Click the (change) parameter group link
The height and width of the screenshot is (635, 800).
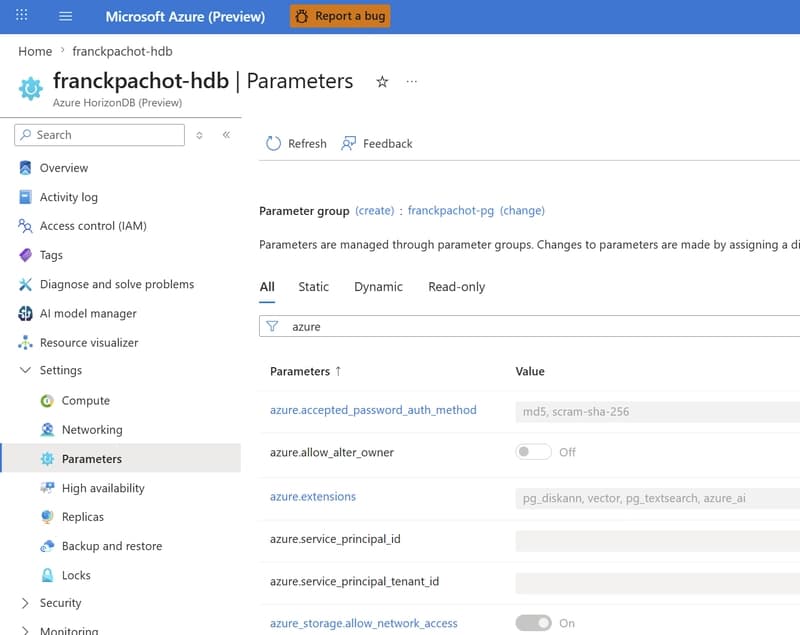click(522, 211)
